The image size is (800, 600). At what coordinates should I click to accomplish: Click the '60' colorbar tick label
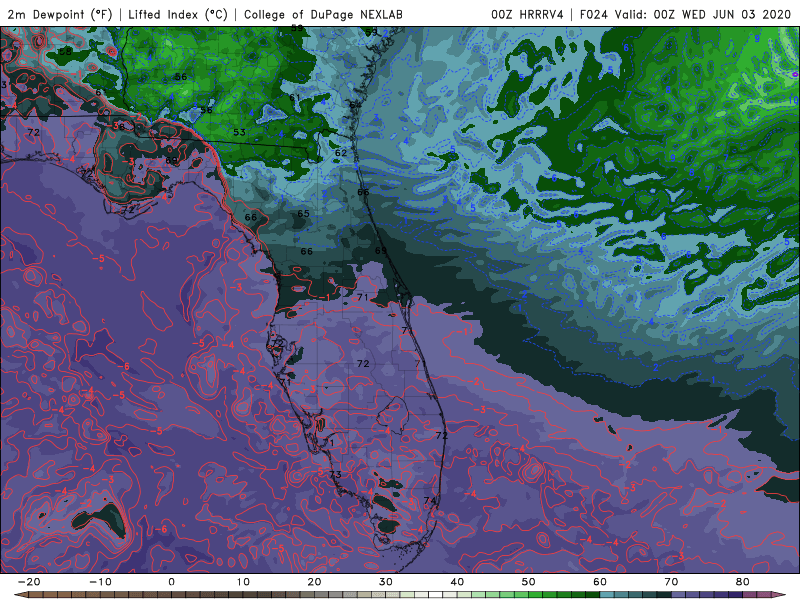pos(600,582)
